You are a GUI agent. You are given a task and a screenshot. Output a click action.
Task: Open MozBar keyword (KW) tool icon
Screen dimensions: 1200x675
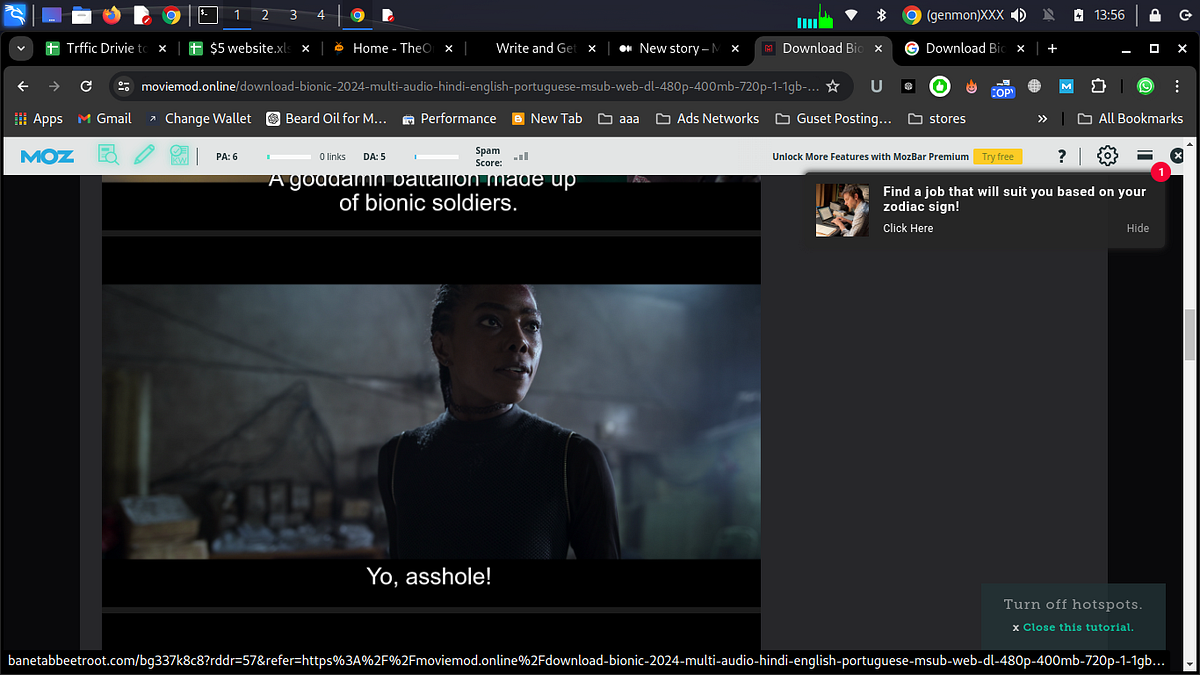point(180,155)
